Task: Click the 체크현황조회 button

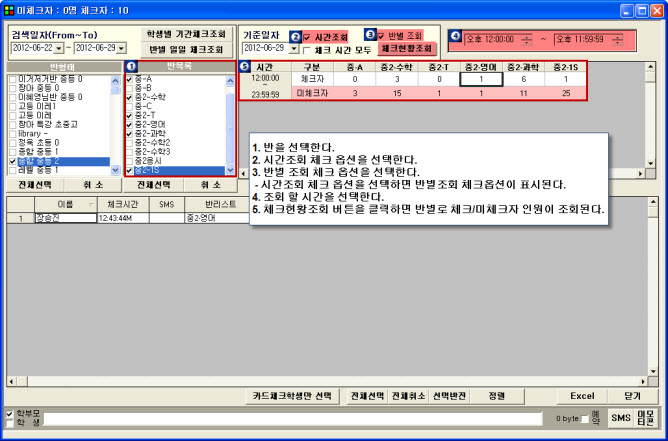Action: click(406, 48)
